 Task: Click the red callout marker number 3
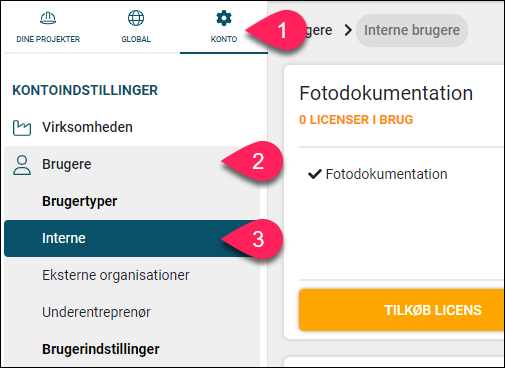[255, 239]
